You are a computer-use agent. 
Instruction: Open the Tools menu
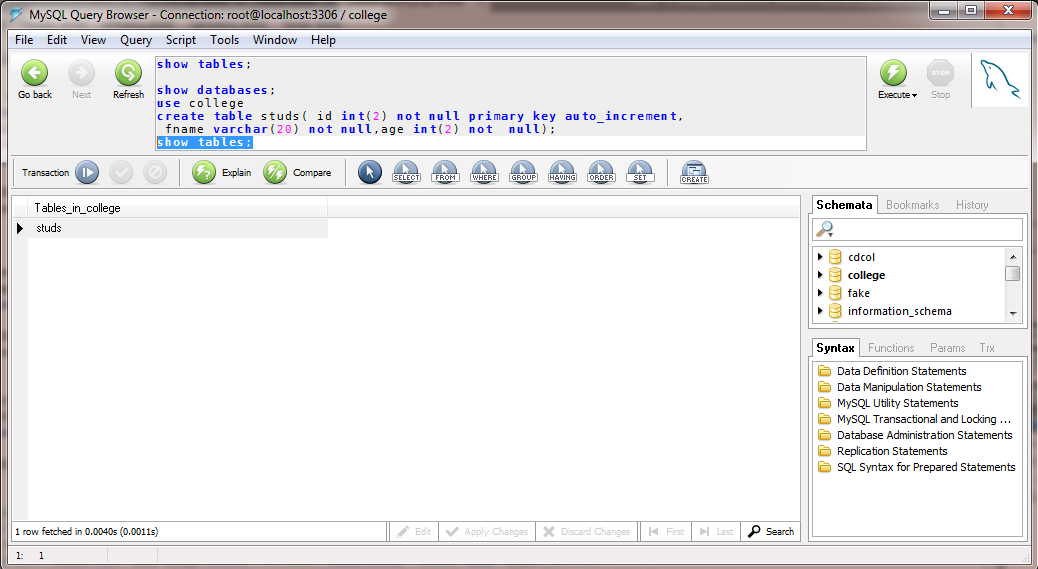tap(224, 40)
